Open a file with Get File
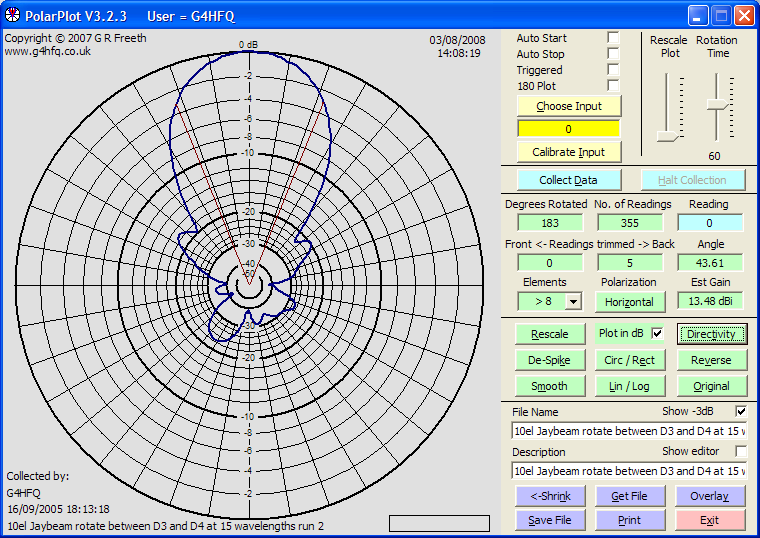This screenshot has width=760, height=538. [630, 496]
